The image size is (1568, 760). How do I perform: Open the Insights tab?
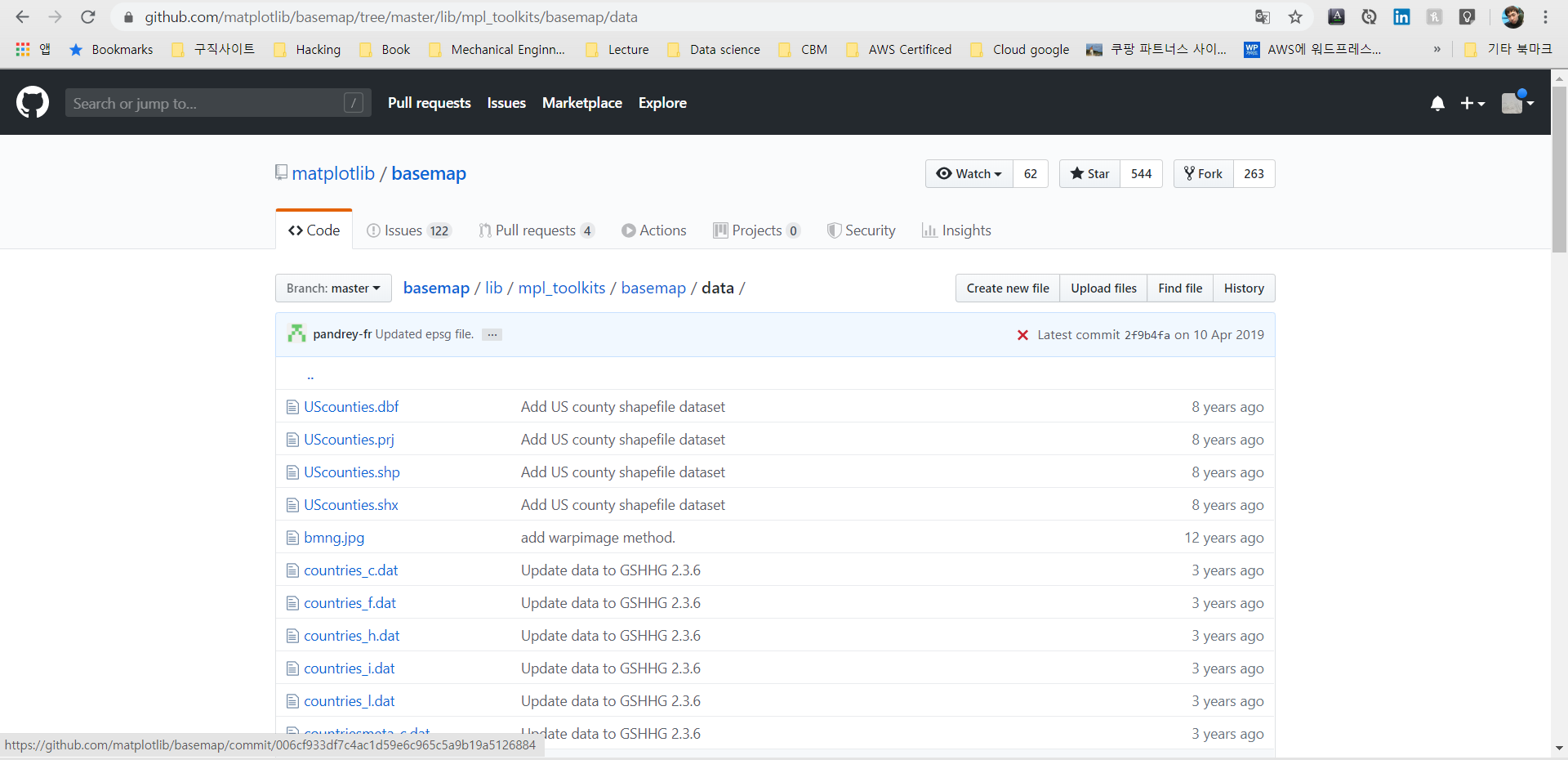click(956, 230)
